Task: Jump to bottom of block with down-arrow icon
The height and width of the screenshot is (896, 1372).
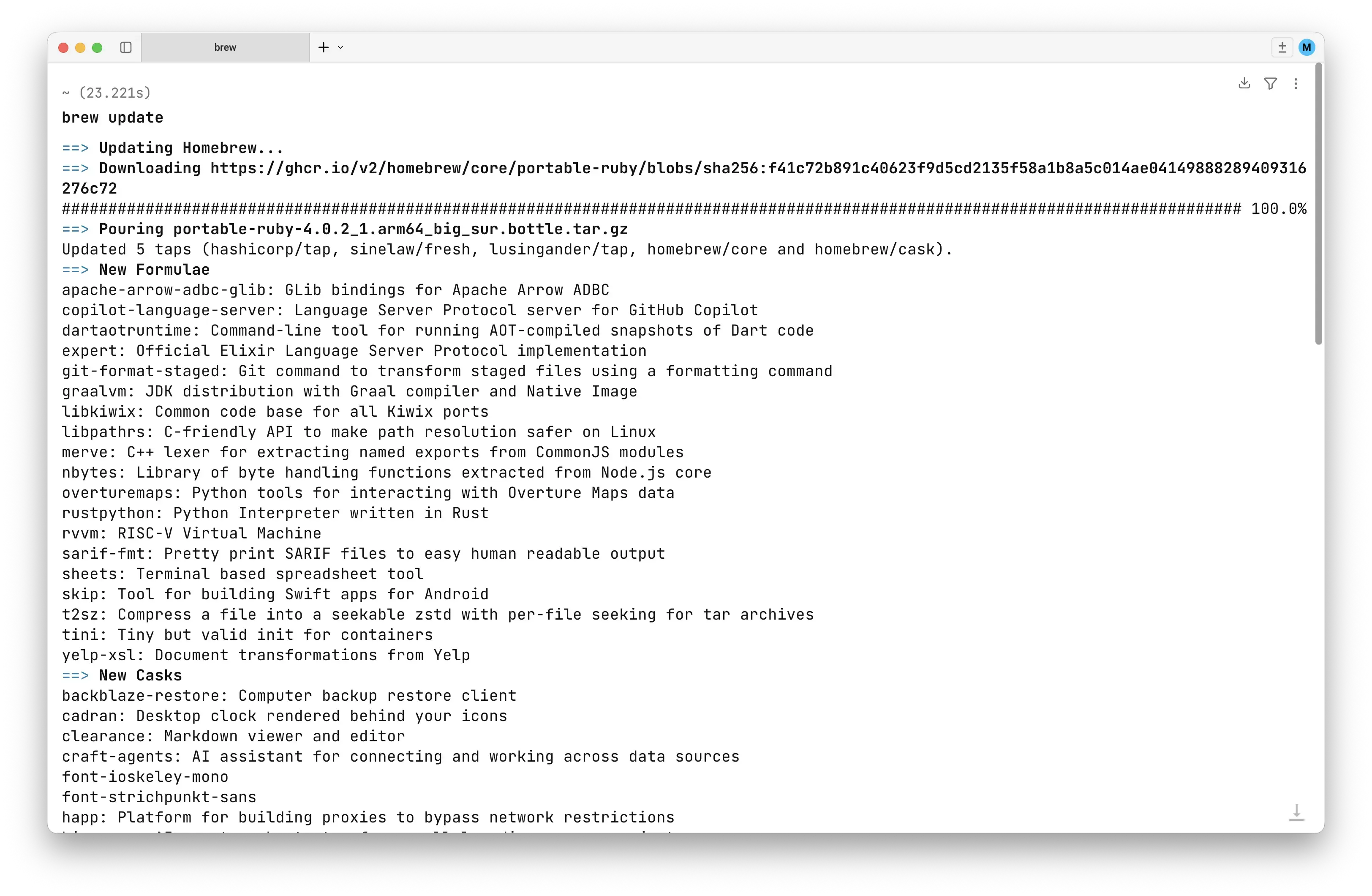Action: [x=1296, y=812]
